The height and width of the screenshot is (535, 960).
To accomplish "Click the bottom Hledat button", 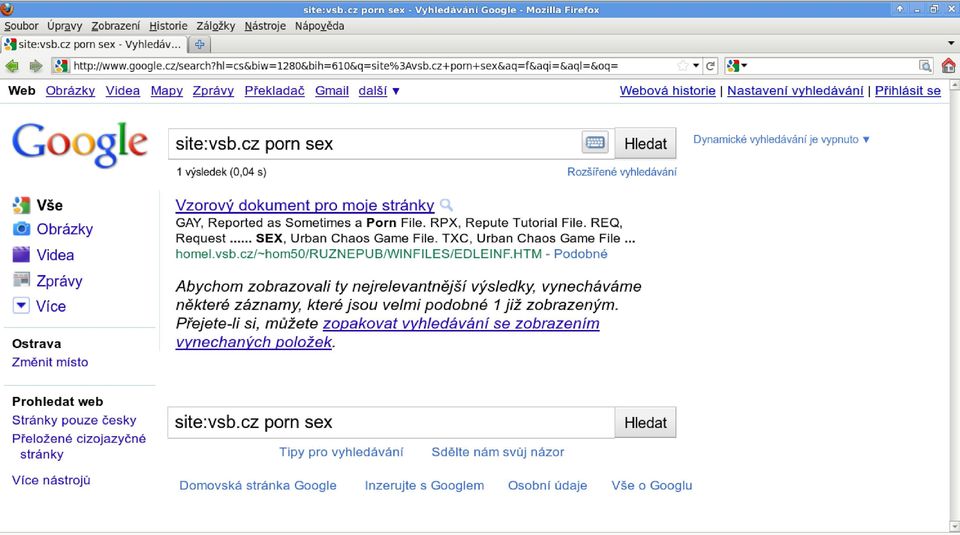I will click(x=645, y=422).
